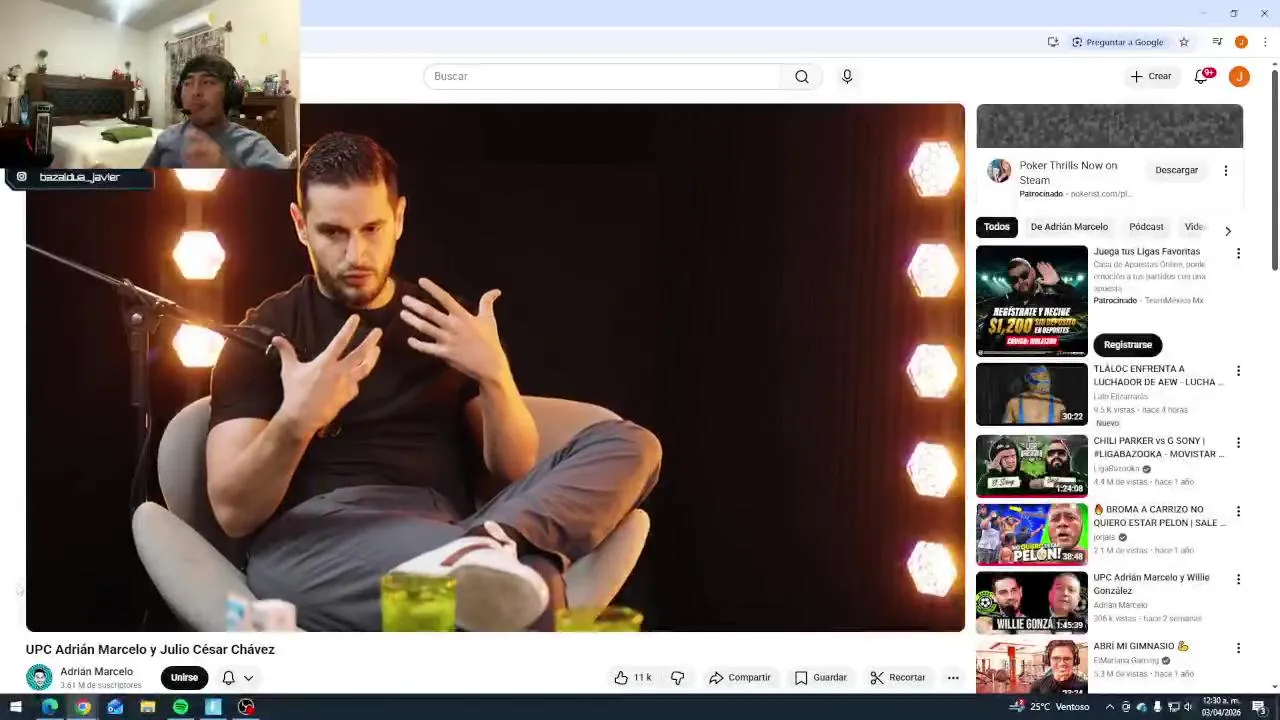Open OBS Studio from taskbar

245,707
